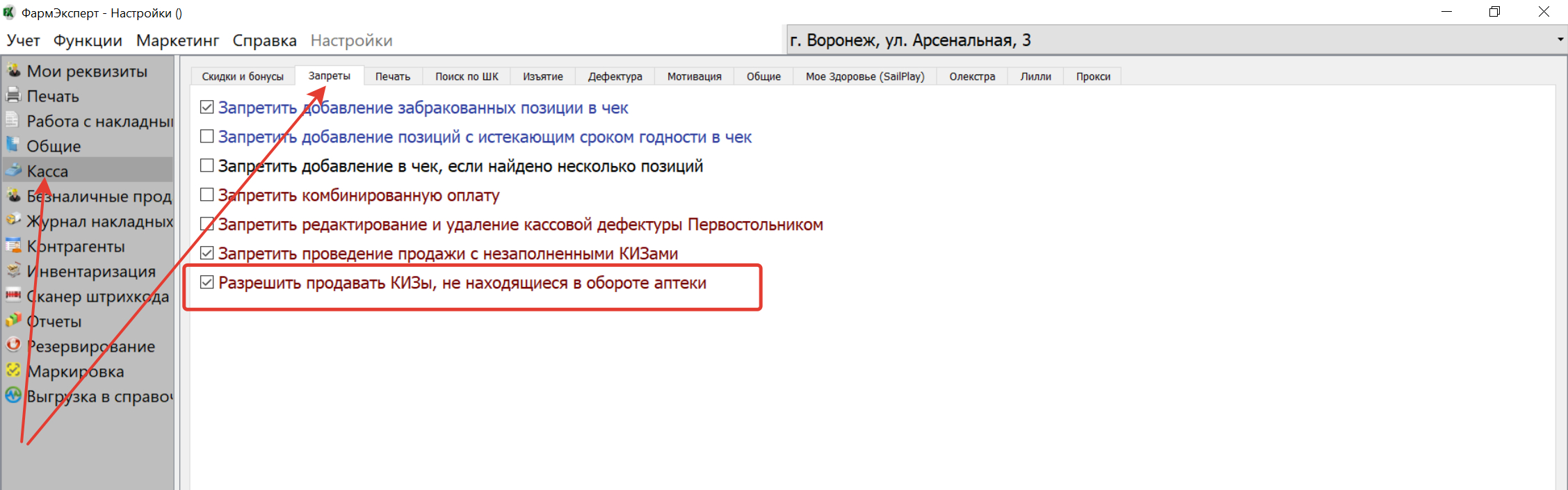
Task: Click the printer icon beside Печать
Action: pyautogui.click(x=13, y=95)
